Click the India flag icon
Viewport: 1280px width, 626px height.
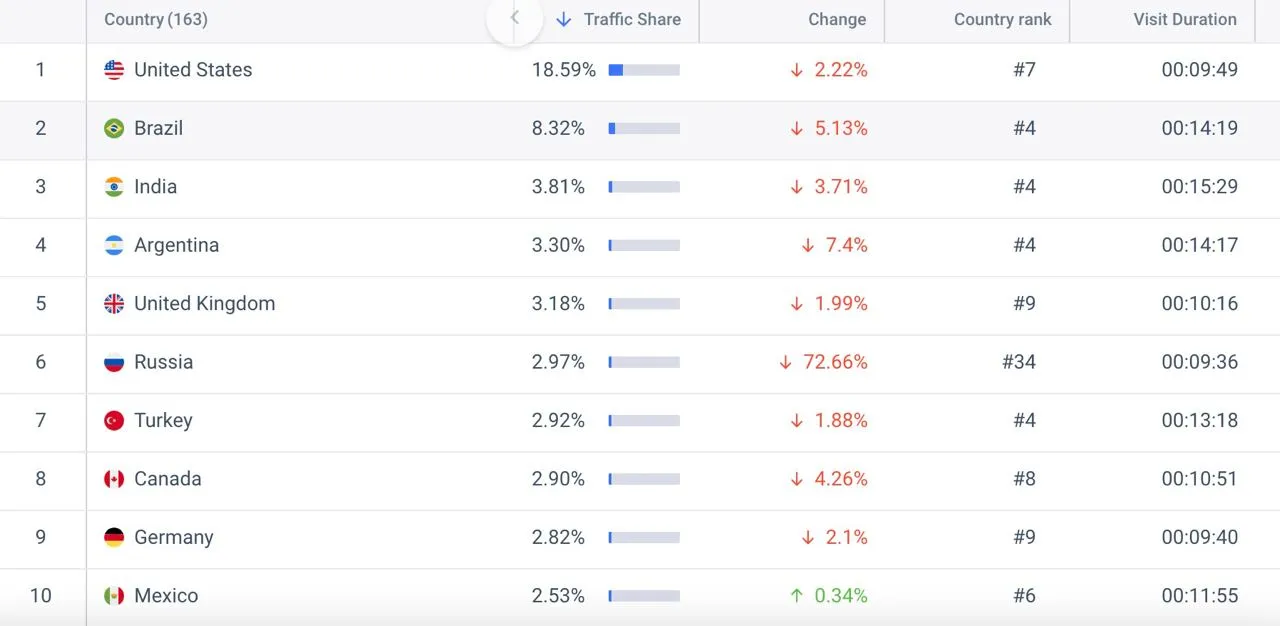click(114, 187)
